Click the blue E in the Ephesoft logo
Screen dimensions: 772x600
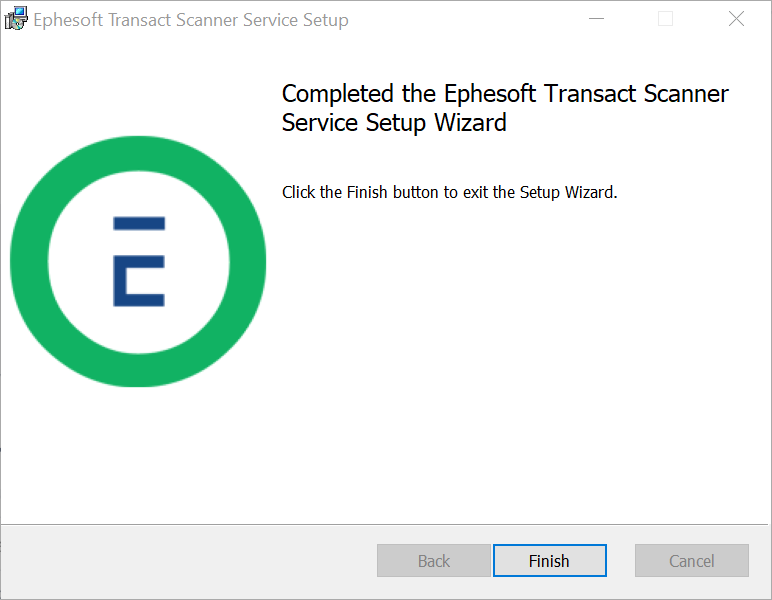tap(139, 261)
